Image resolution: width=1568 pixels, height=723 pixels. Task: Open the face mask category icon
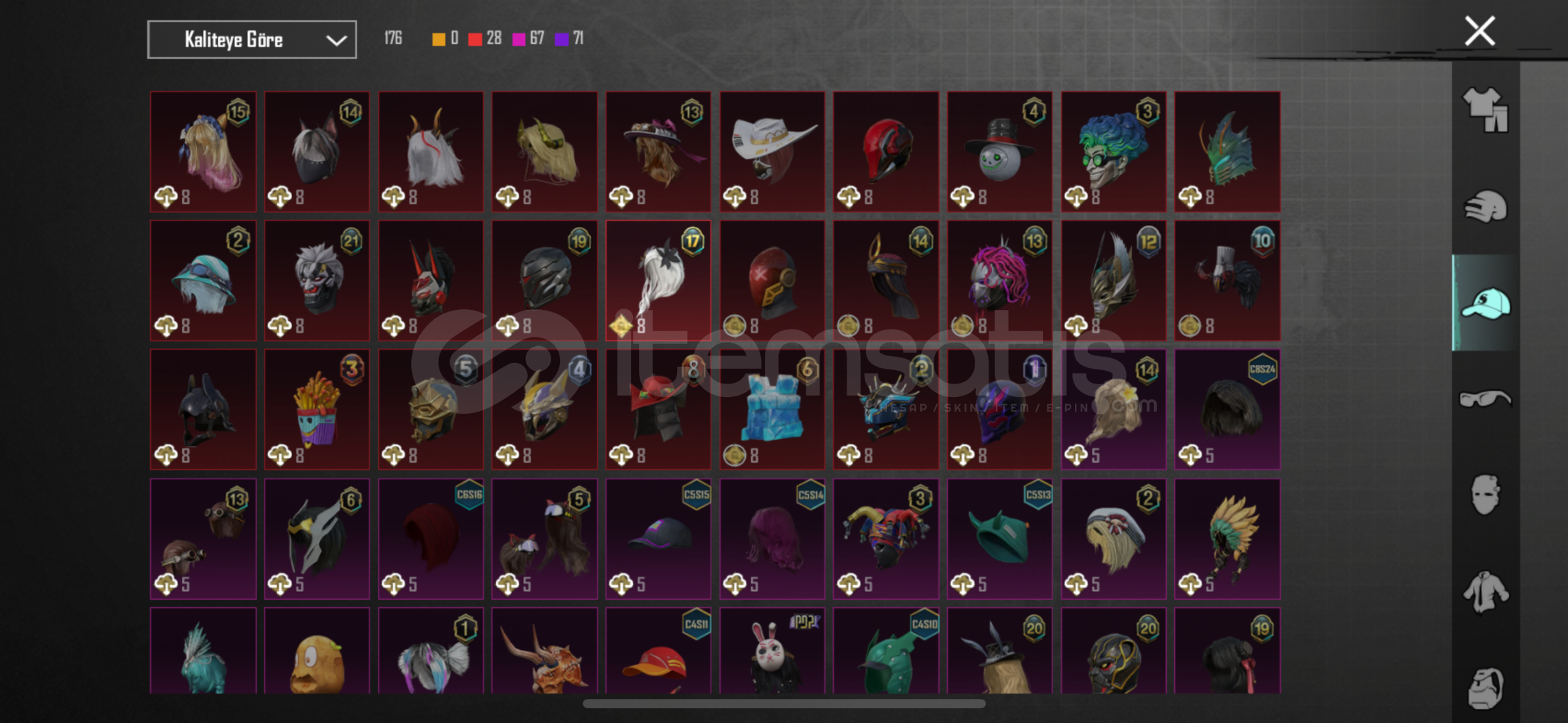1485,495
